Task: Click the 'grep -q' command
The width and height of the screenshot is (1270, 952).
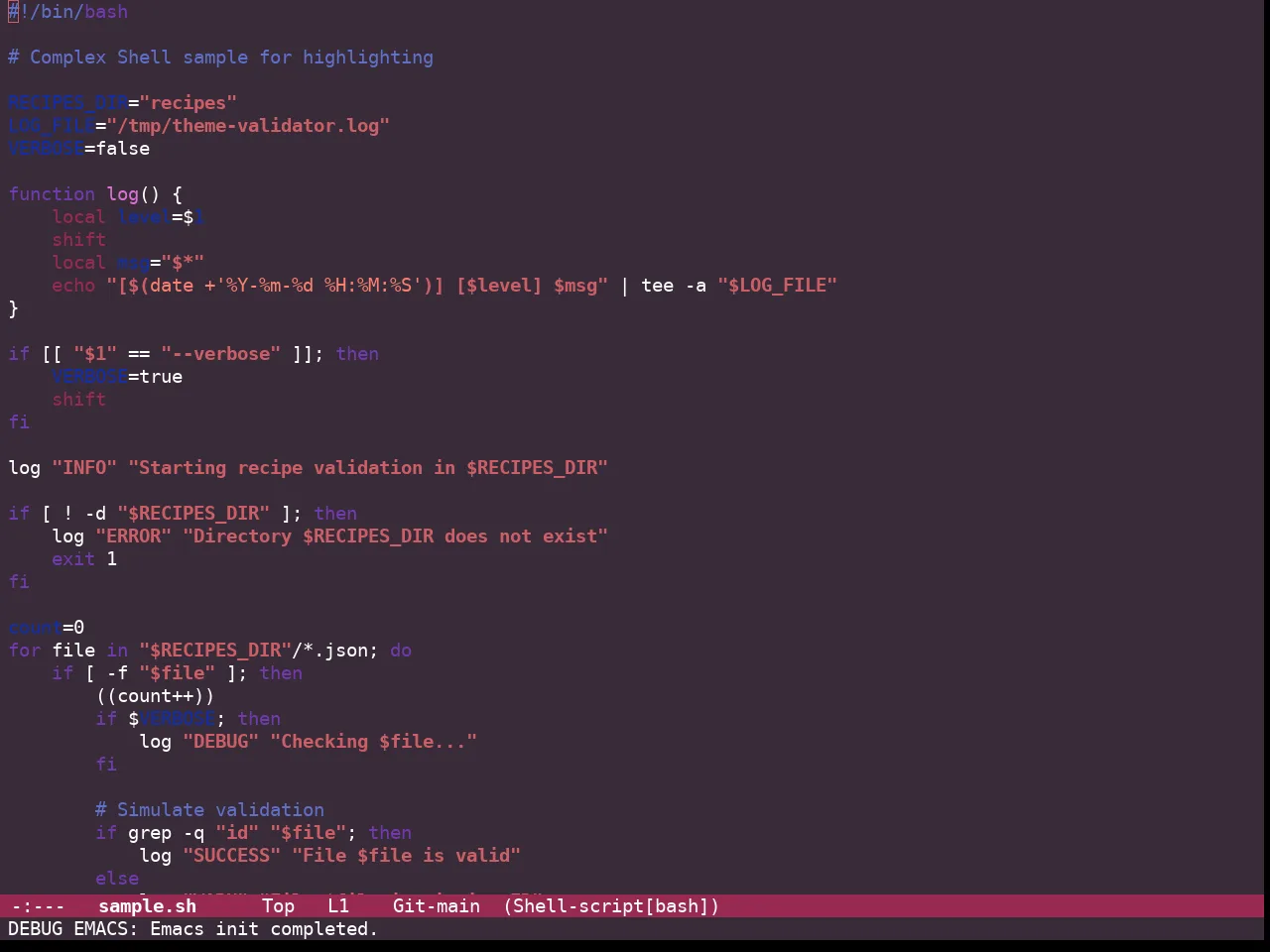Action: [x=167, y=833]
